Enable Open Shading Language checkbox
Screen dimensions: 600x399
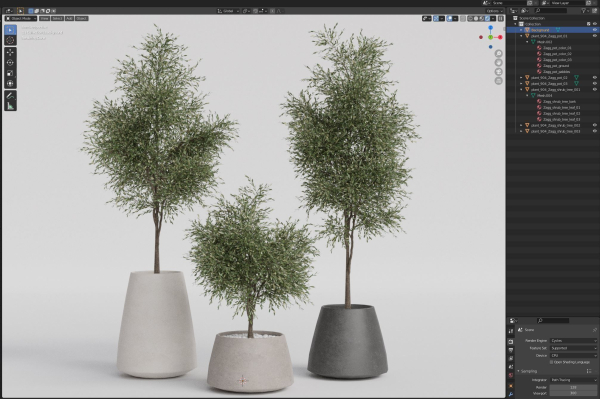click(551, 362)
